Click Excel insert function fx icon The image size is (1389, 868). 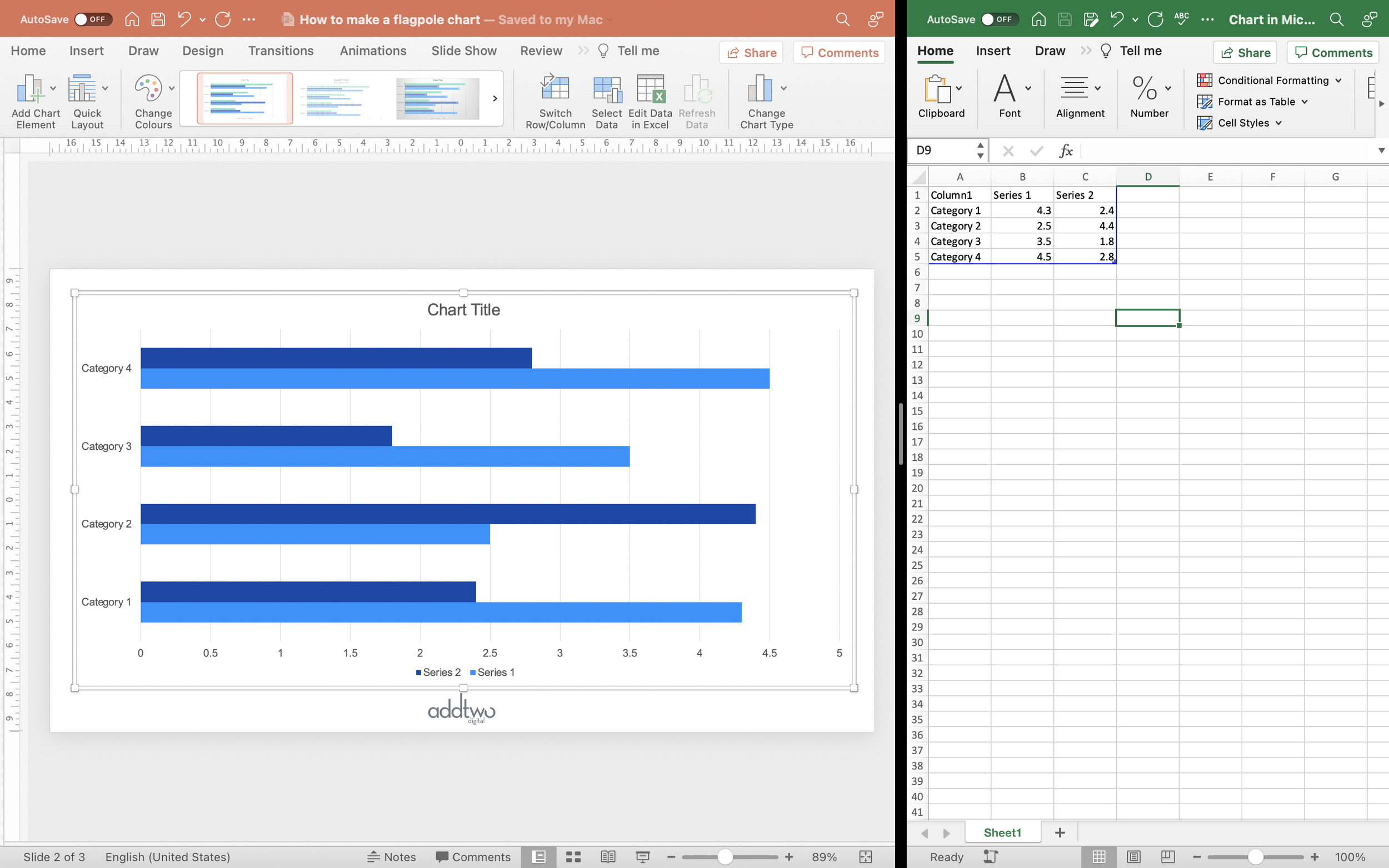(x=1066, y=151)
